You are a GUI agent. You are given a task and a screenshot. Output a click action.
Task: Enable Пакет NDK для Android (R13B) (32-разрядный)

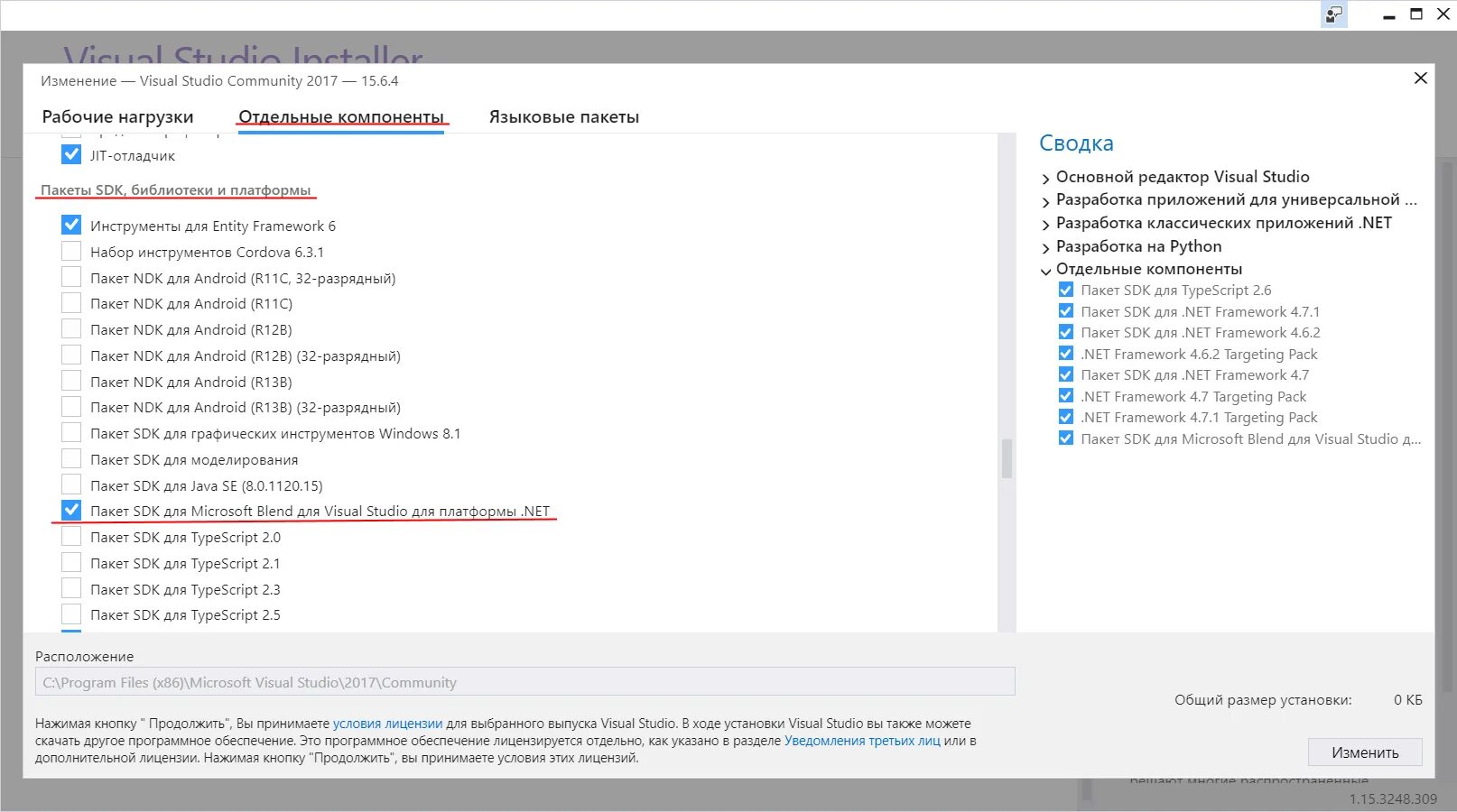point(71,407)
